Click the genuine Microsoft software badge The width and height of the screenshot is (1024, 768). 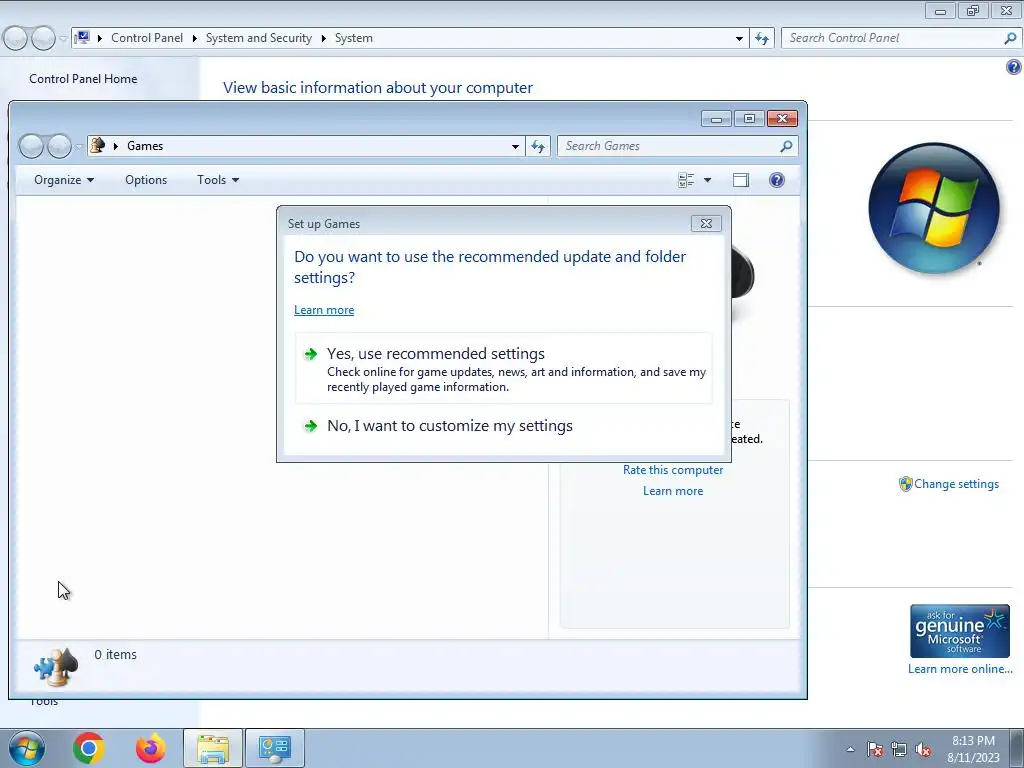[959, 631]
